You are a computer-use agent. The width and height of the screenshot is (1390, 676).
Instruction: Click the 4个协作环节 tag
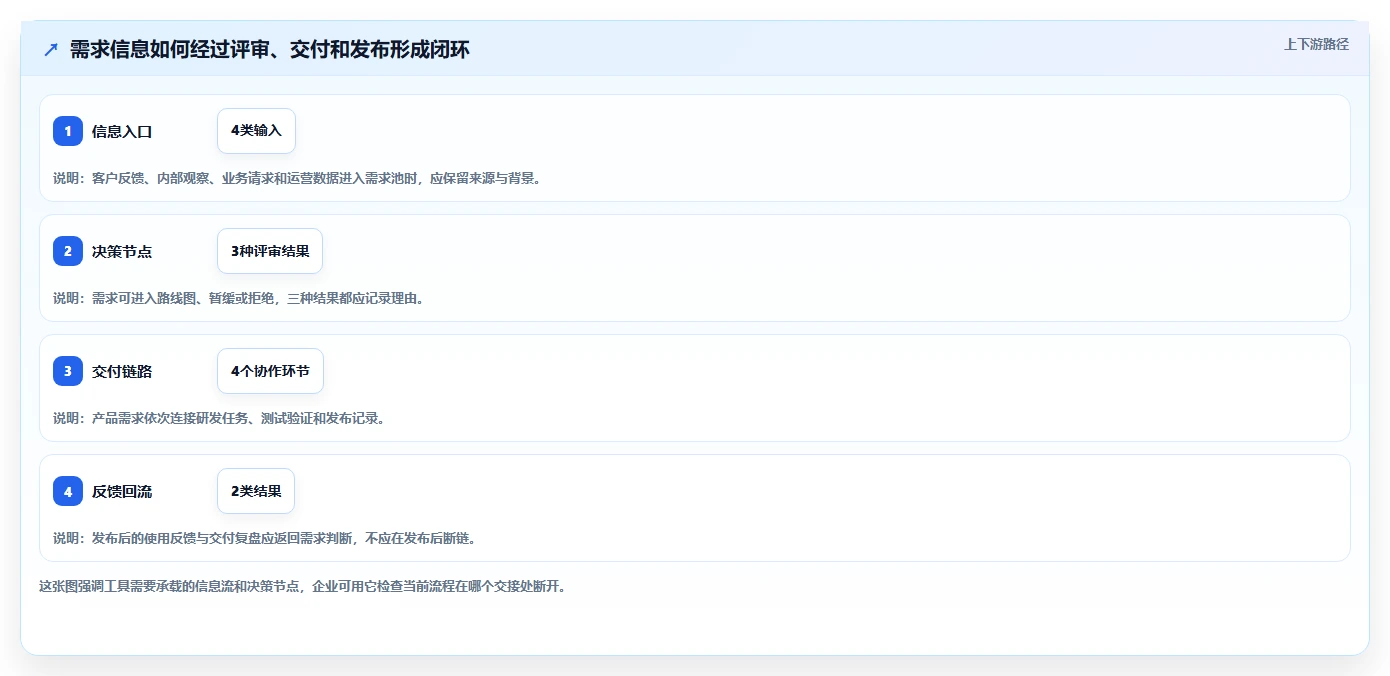click(270, 371)
